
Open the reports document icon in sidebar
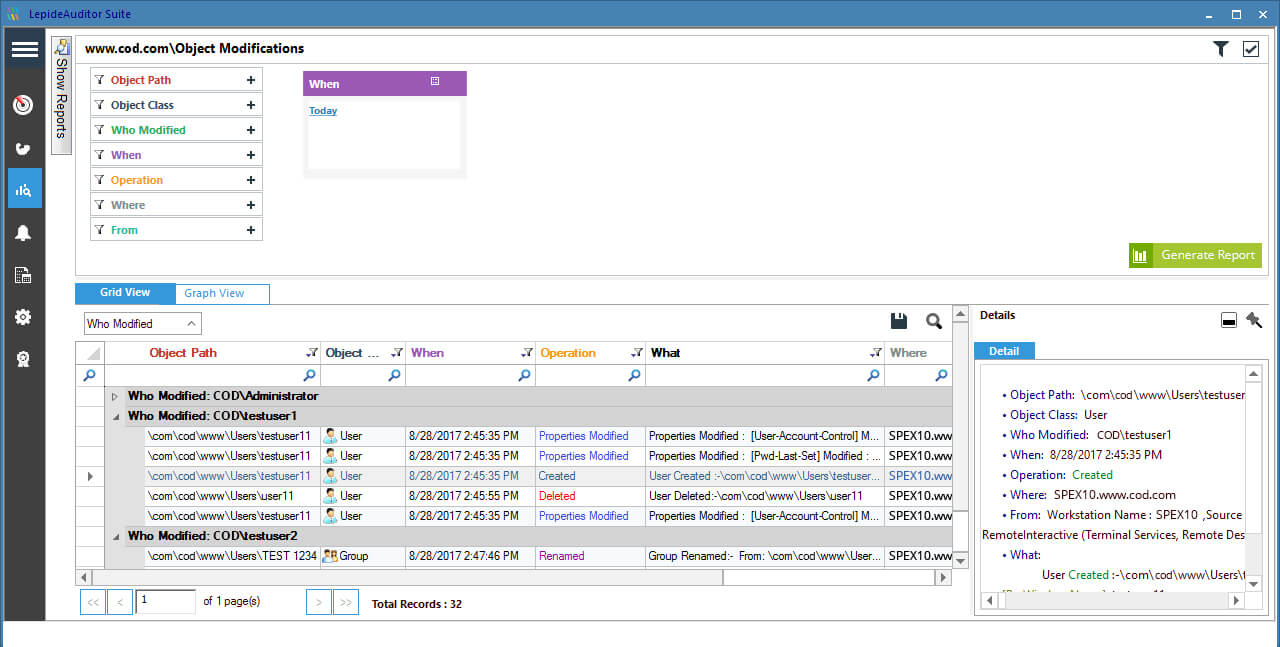point(23,274)
